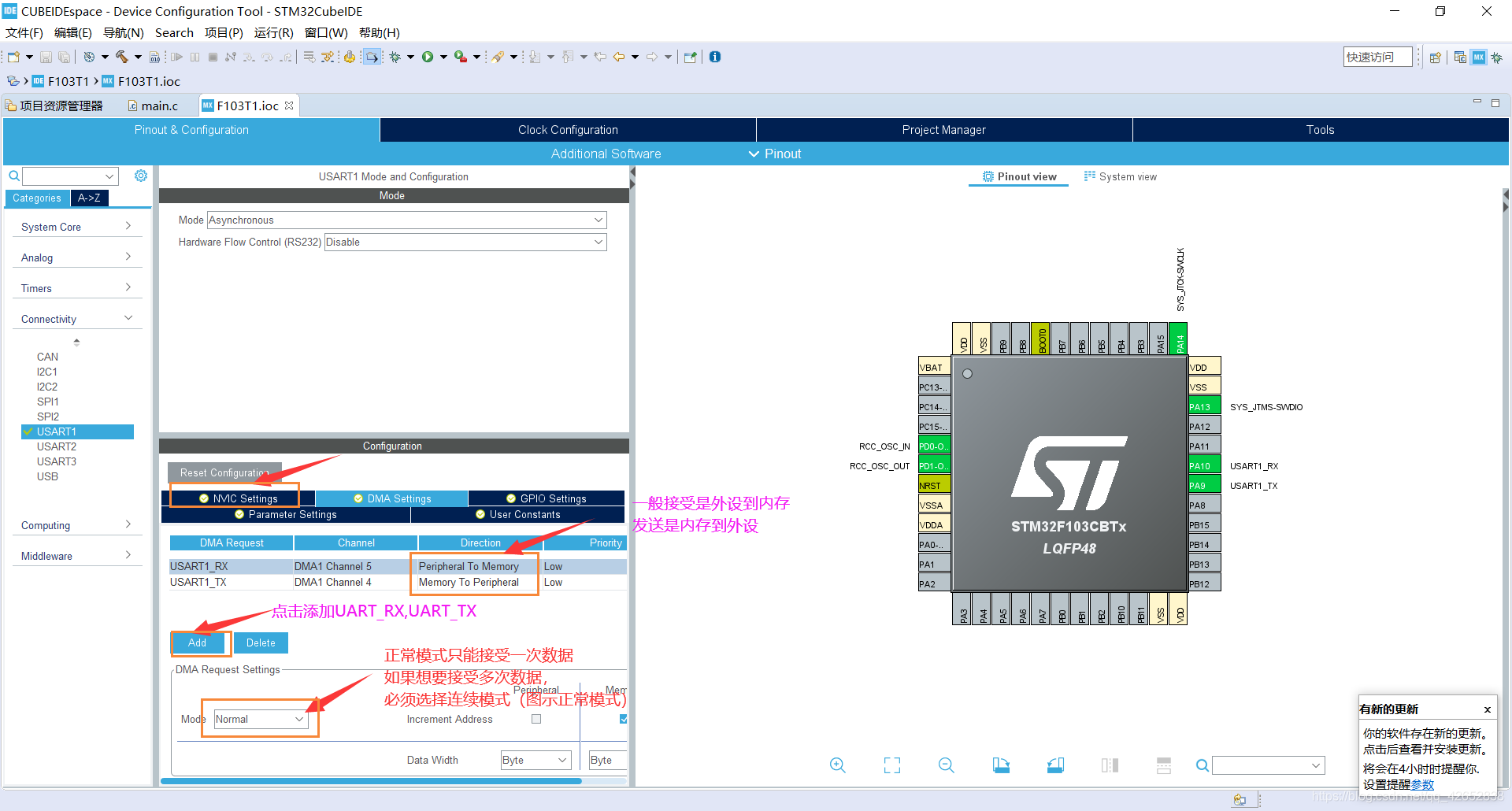This screenshot has height=811, width=1512.
Task: Click the Add DMA request button
Action: pyautogui.click(x=198, y=643)
